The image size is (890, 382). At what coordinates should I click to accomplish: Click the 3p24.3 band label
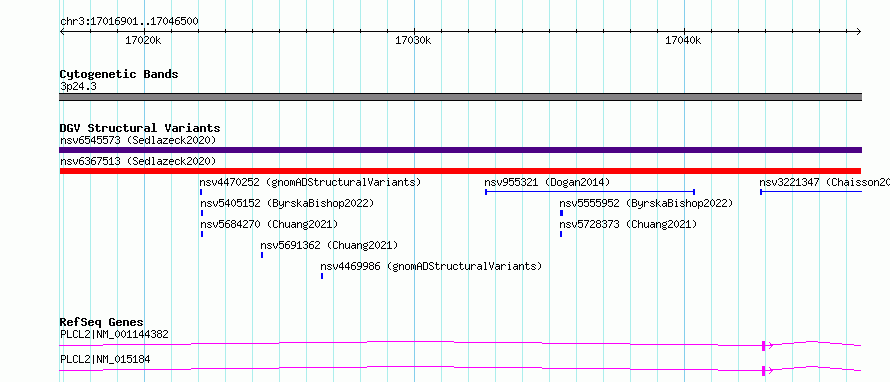78,87
